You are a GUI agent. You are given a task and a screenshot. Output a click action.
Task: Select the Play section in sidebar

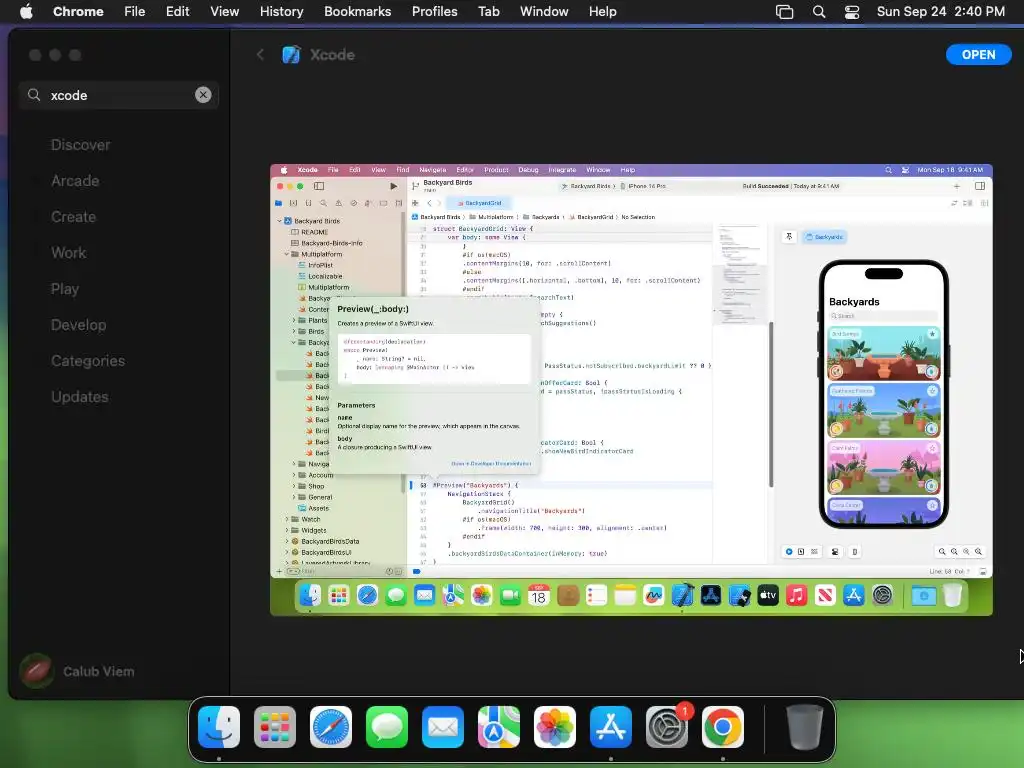(65, 289)
